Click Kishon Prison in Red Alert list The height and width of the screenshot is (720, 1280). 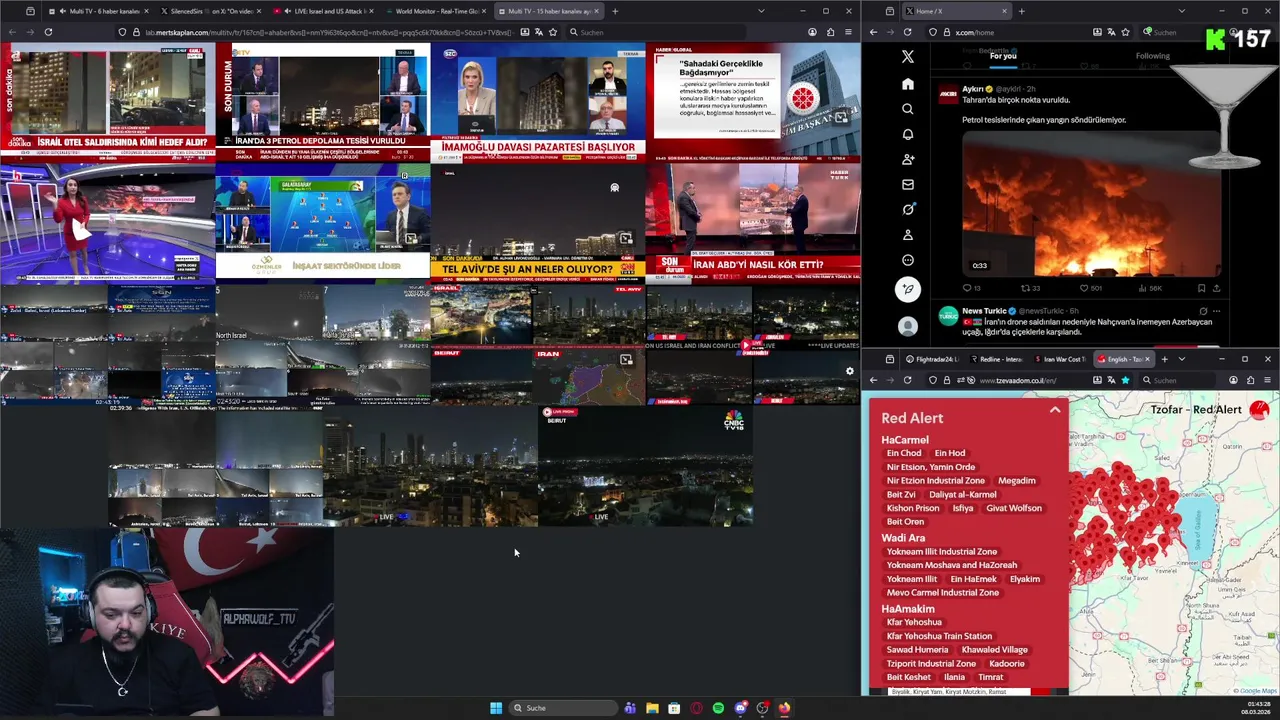(913, 508)
